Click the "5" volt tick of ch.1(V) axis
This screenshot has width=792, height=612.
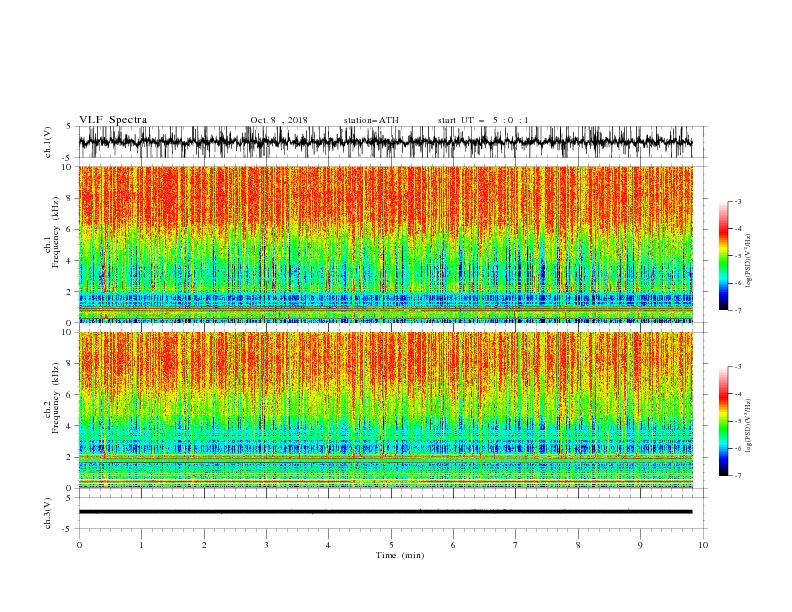[x=69, y=126]
